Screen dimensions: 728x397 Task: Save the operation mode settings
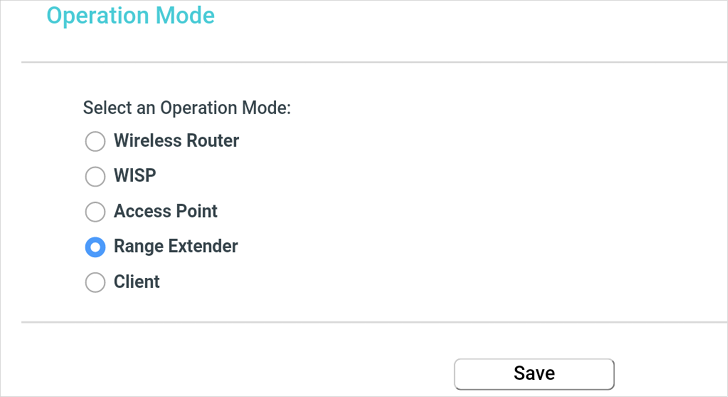coord(534,374)
